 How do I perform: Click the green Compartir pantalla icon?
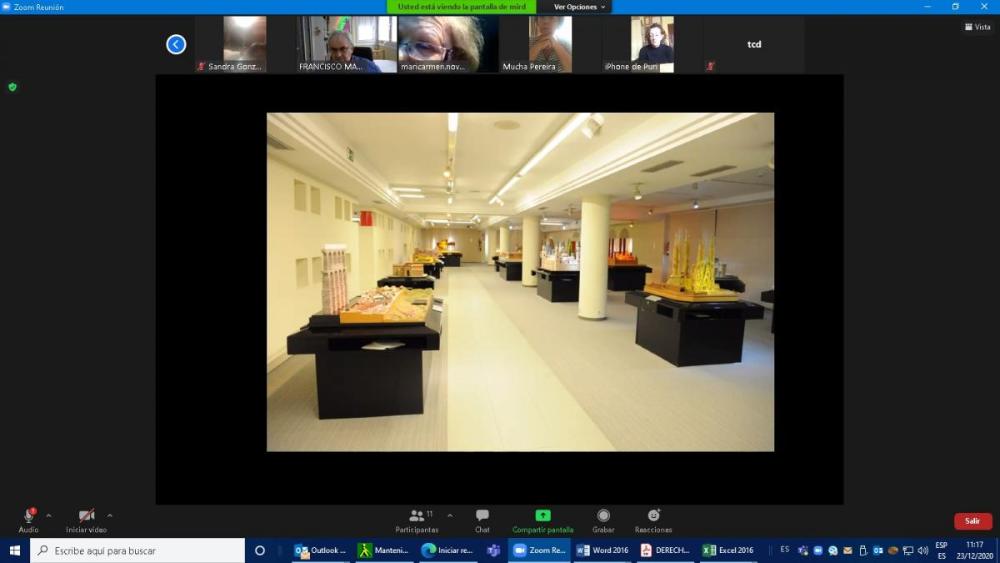543,516
